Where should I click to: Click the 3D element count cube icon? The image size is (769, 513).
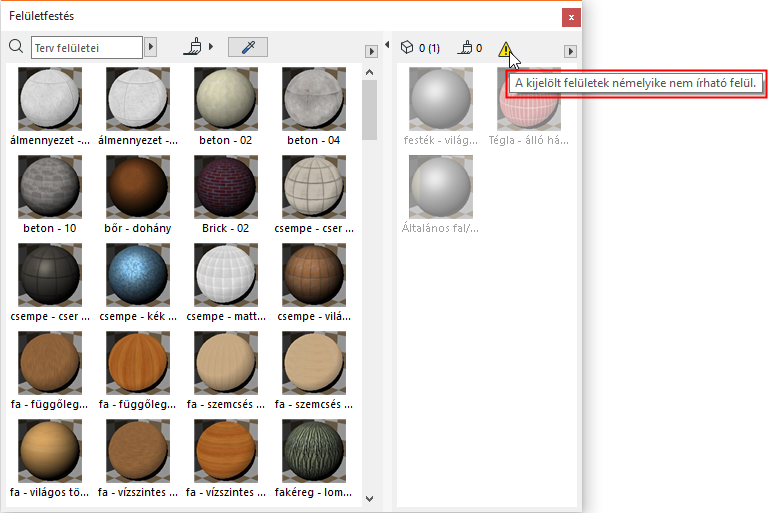click(x=407, y=47)
